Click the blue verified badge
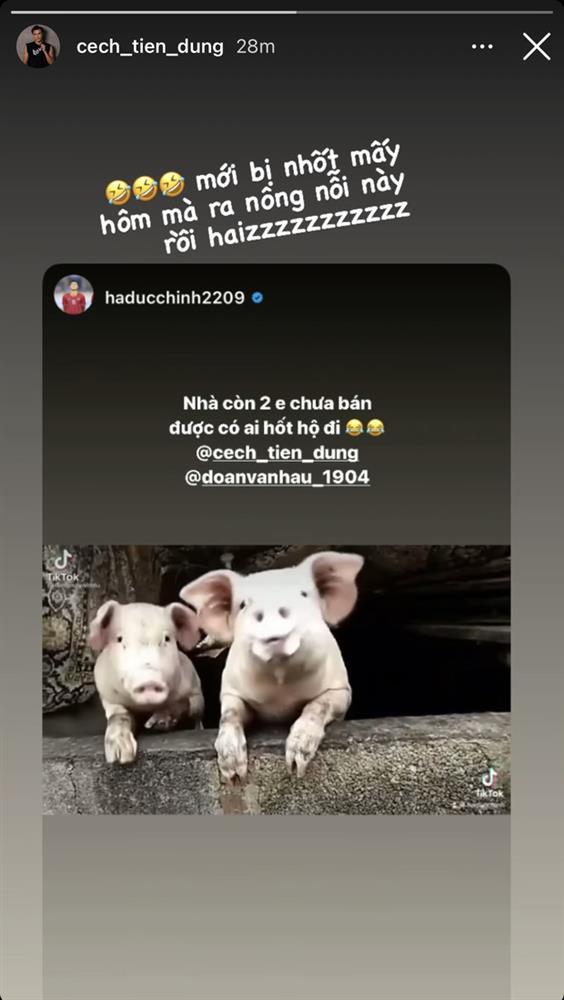Viewport: 564px width, 1000px height. tap(257, 298)
